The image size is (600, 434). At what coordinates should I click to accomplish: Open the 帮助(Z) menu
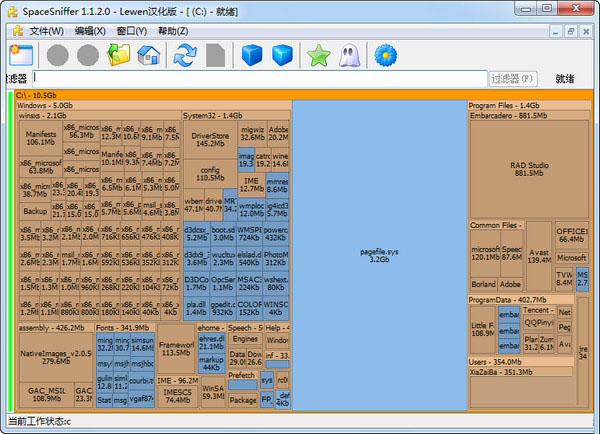pos(172,31)
